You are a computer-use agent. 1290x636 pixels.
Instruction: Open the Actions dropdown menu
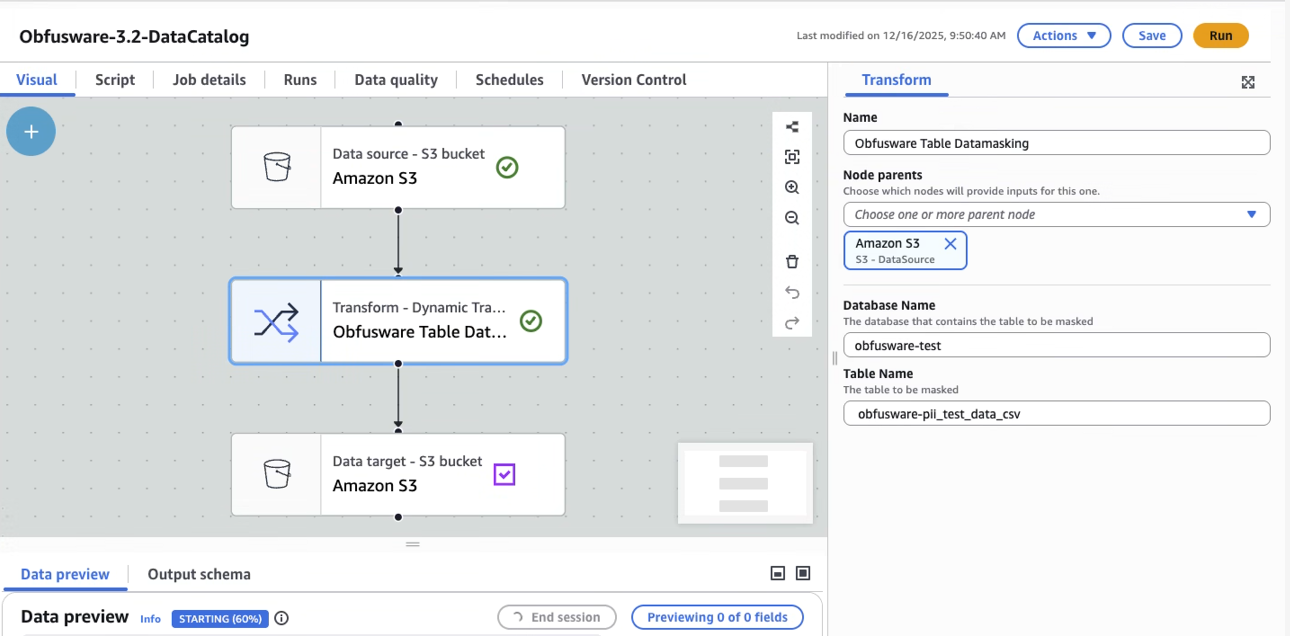pos(1064,35)
